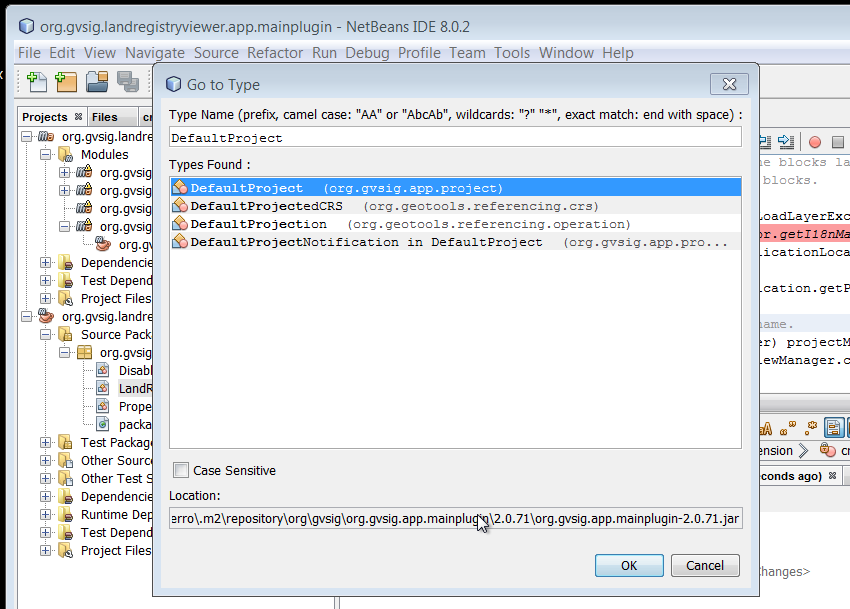Image resolution: width=850 pixels, height=609 pixels.
Task: Open the Refactor menu
Action: click(275, 53)
